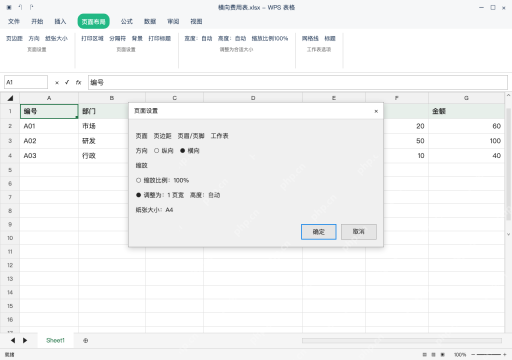Switch to 审阅 ribbon tab
This screenshot has width=512, height=360.
point(173,22)
